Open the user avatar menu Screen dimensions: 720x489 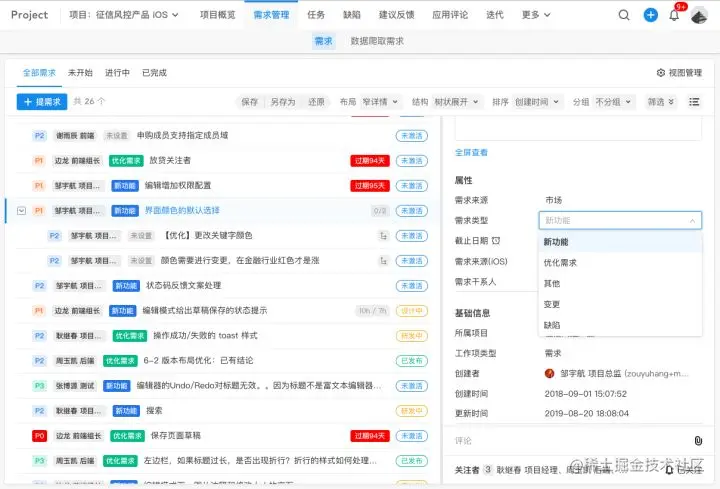[699, 16]
